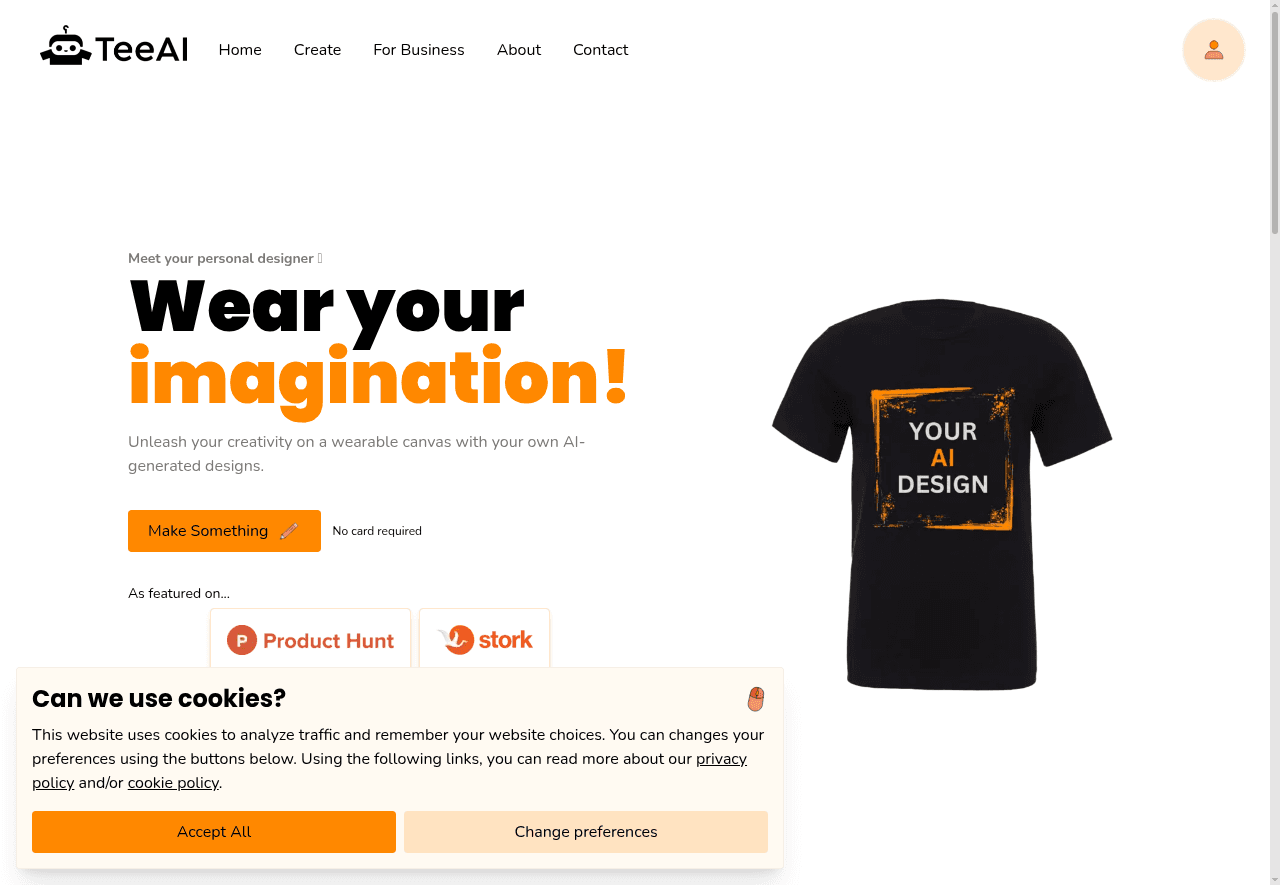This screenshot has height=885, width=1280.
Task: Click the stork bird logo icon
Action: [x=455, y=640]
